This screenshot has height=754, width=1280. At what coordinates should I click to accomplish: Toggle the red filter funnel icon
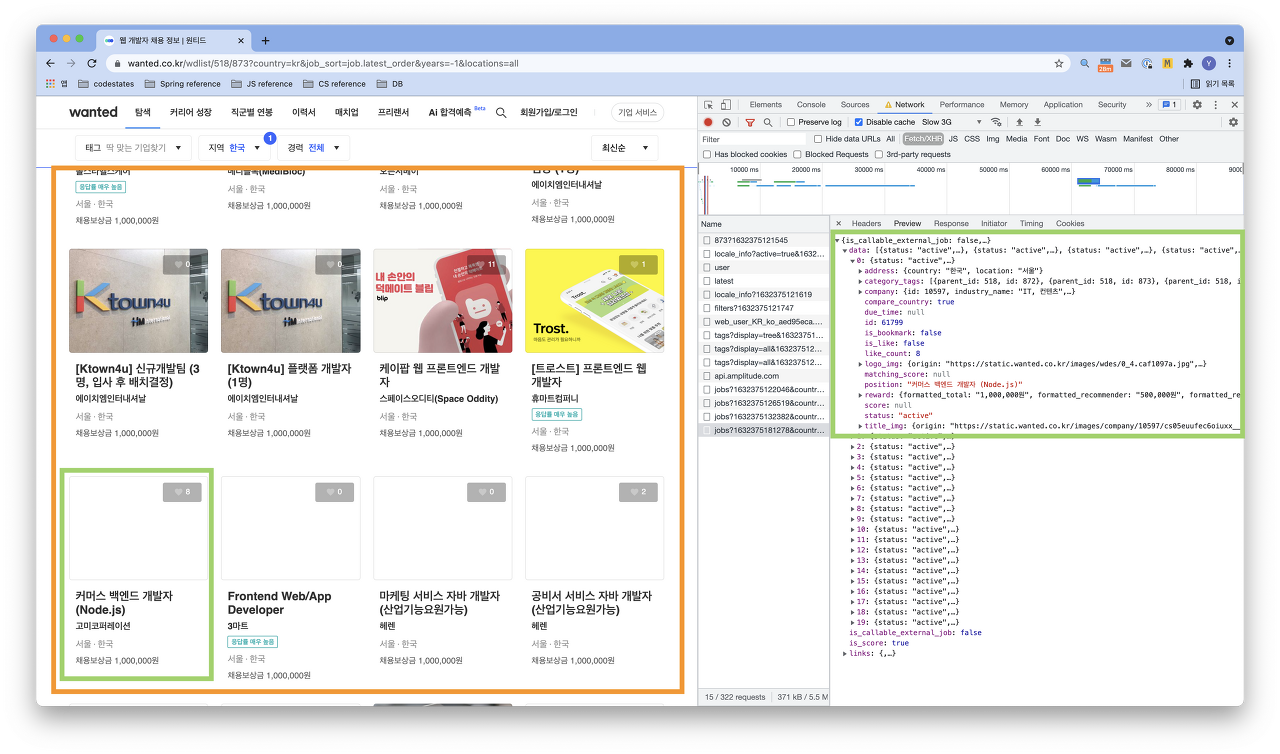click(750, 122)
